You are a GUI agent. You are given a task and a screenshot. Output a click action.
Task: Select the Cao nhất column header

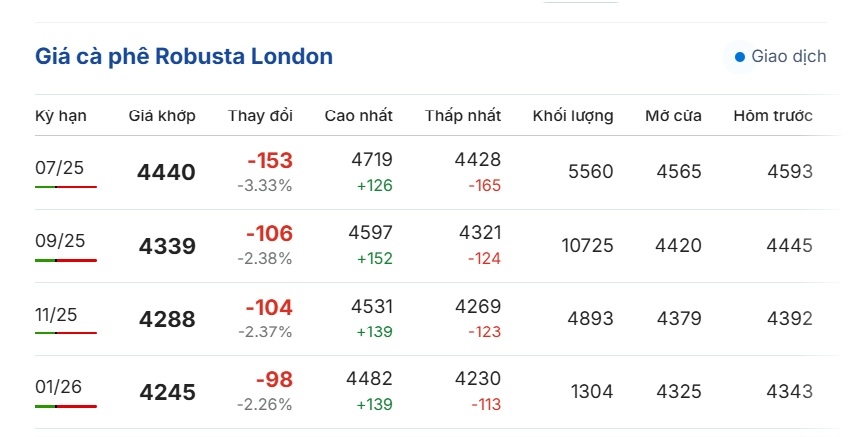point(358,116)
